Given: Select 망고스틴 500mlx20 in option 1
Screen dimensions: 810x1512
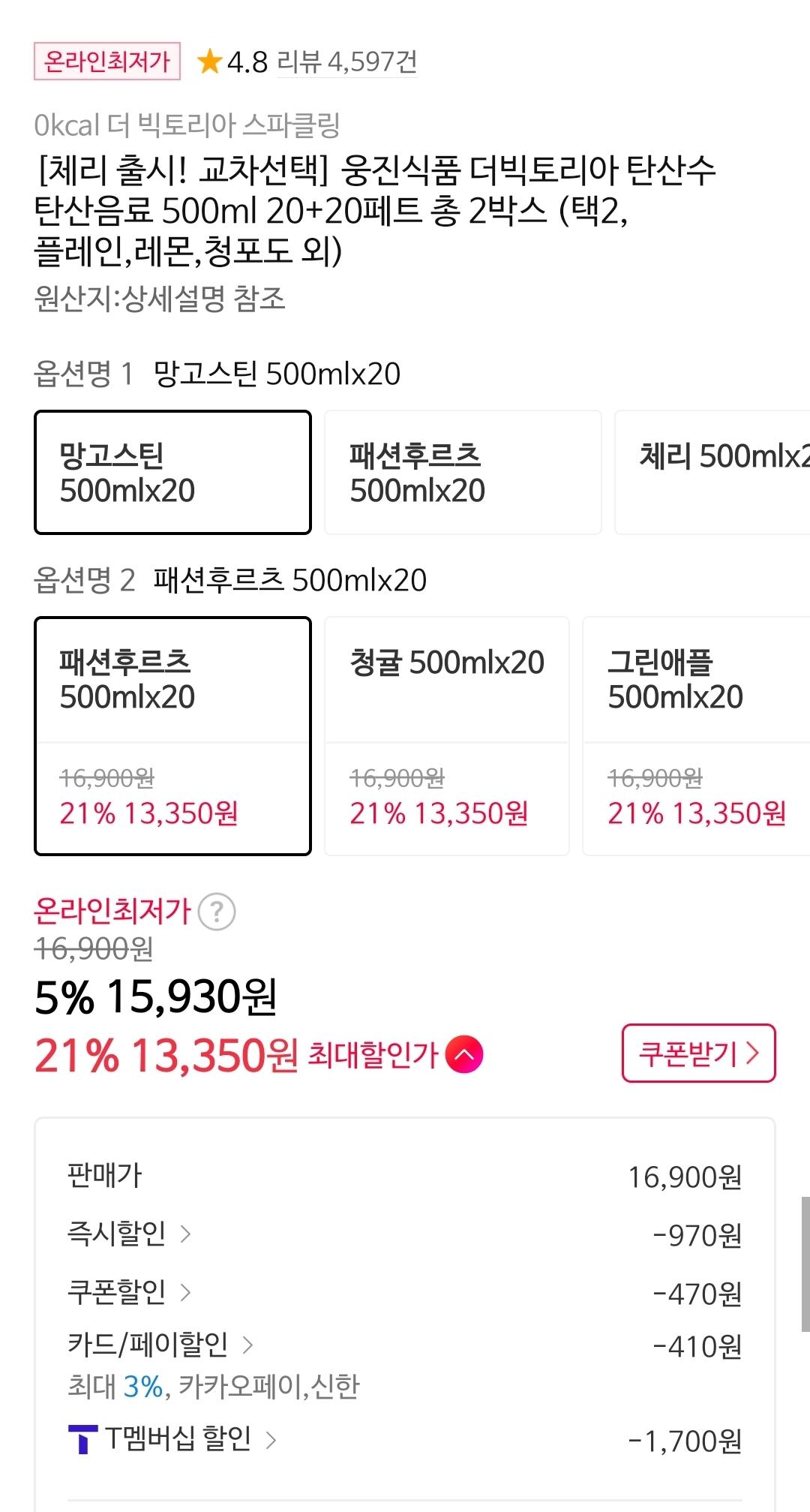Looking at the screenshot, I should (x=172, y=472).
